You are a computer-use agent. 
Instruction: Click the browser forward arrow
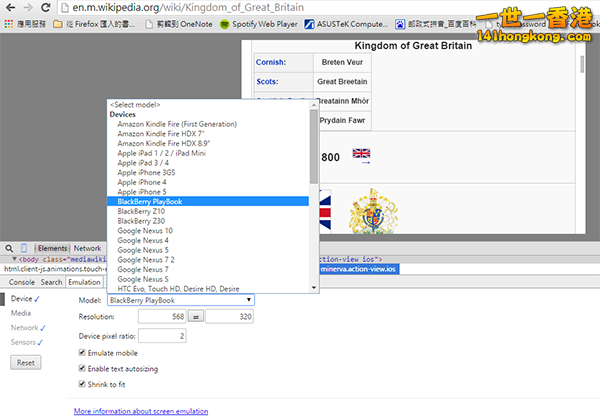(28, 7)
